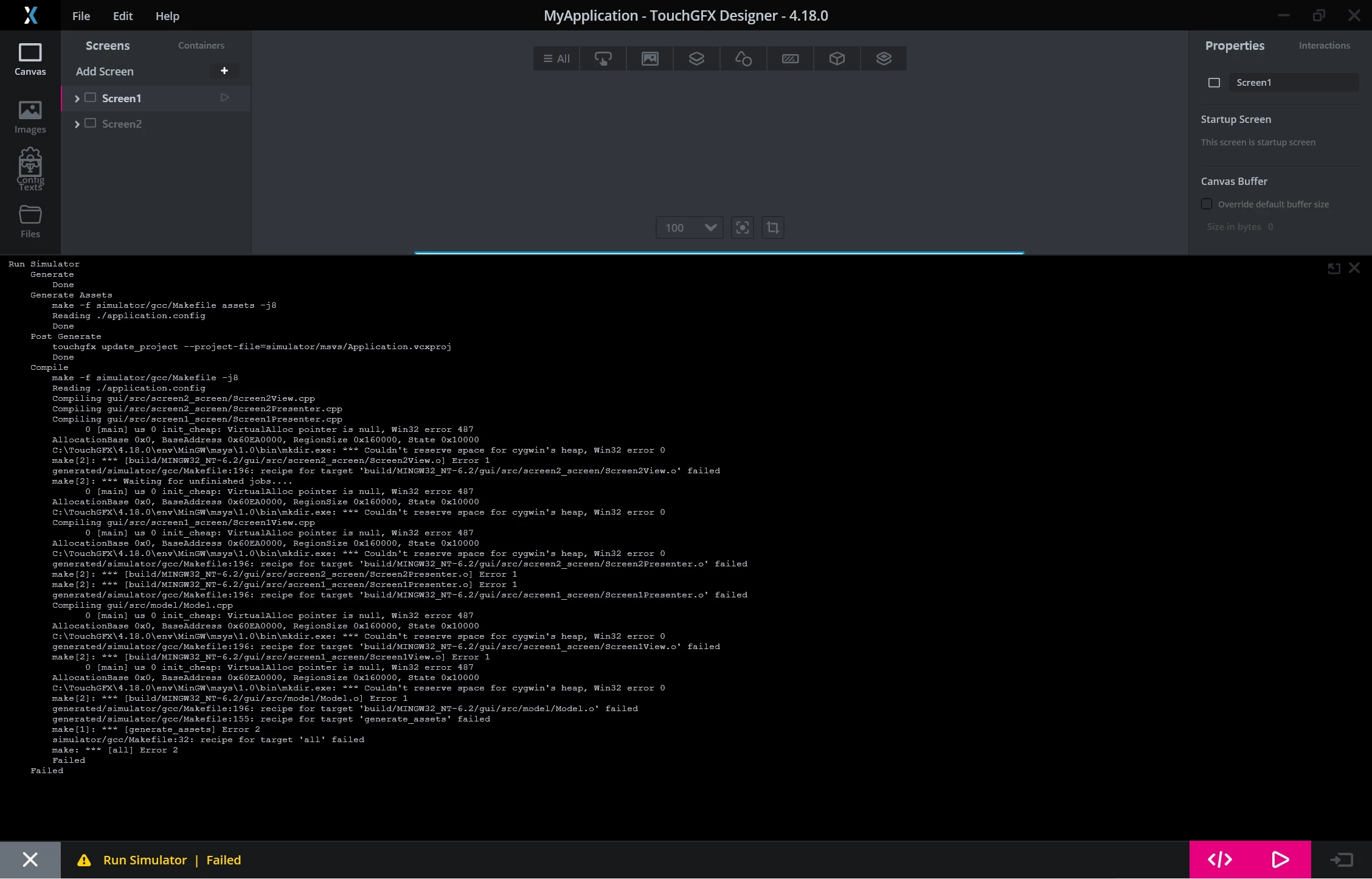Open the Config/Texts section in the sidebar
The width and height of the screenshot is (1372, 879).
click(x=30, y=170)
